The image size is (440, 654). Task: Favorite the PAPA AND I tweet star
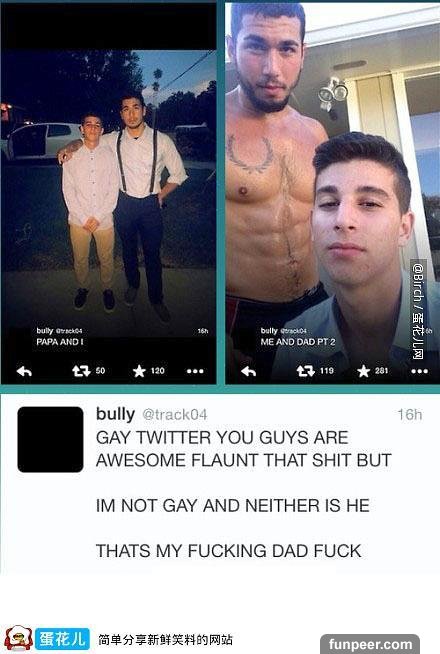(x=139, y=371)
